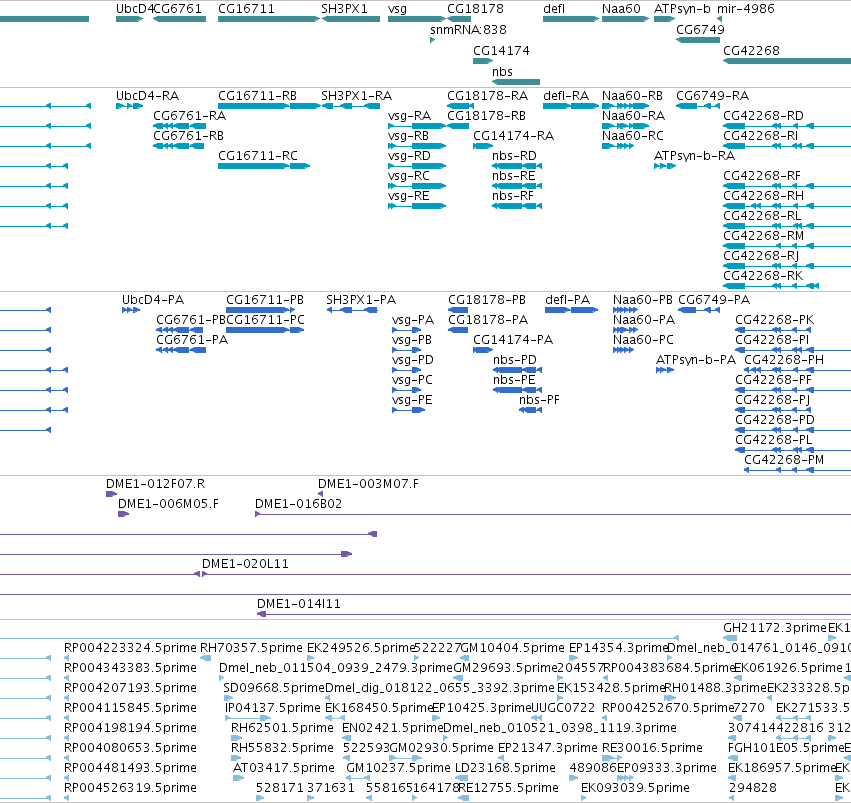Select protein Naa60-PB label
This screenshot has width=851, height=803.
[643, 299]
